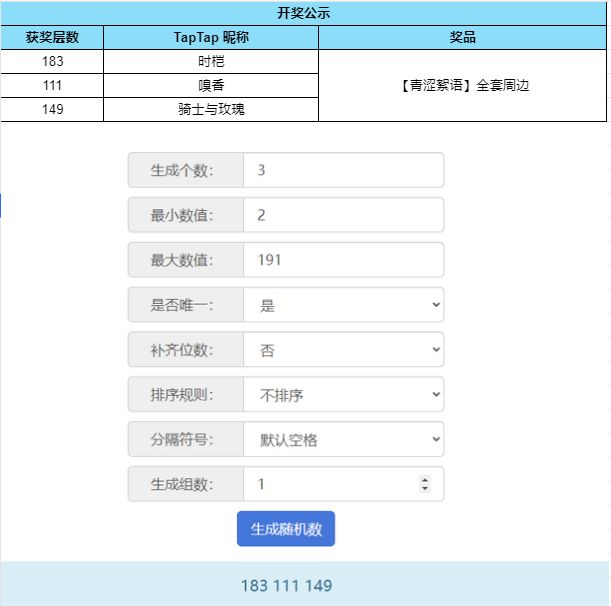Select the 【青涩絮语】全套周边 prize cell
Image resolution: width=611 pixels, height=606 pixels.
coord(463,85)
